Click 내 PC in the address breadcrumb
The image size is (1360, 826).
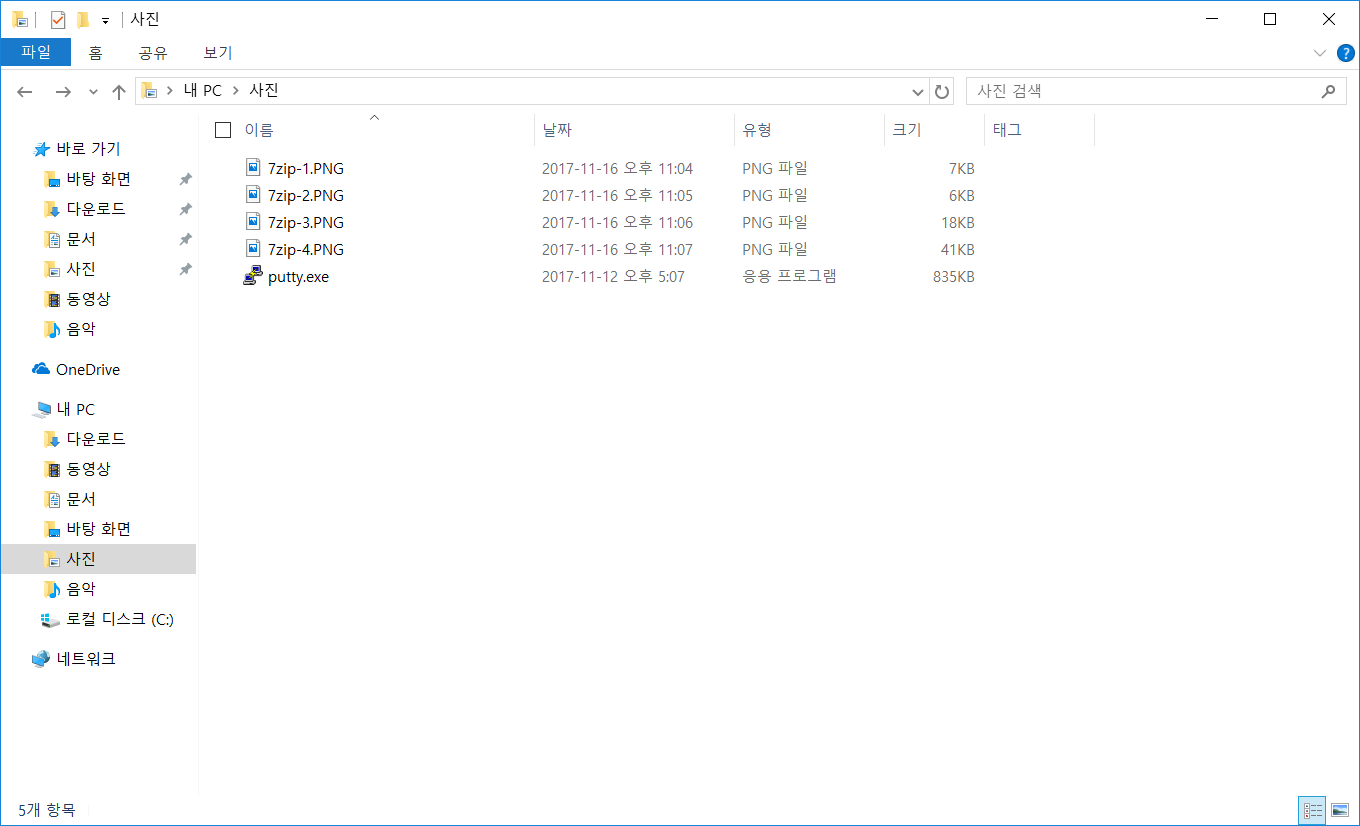203,91
